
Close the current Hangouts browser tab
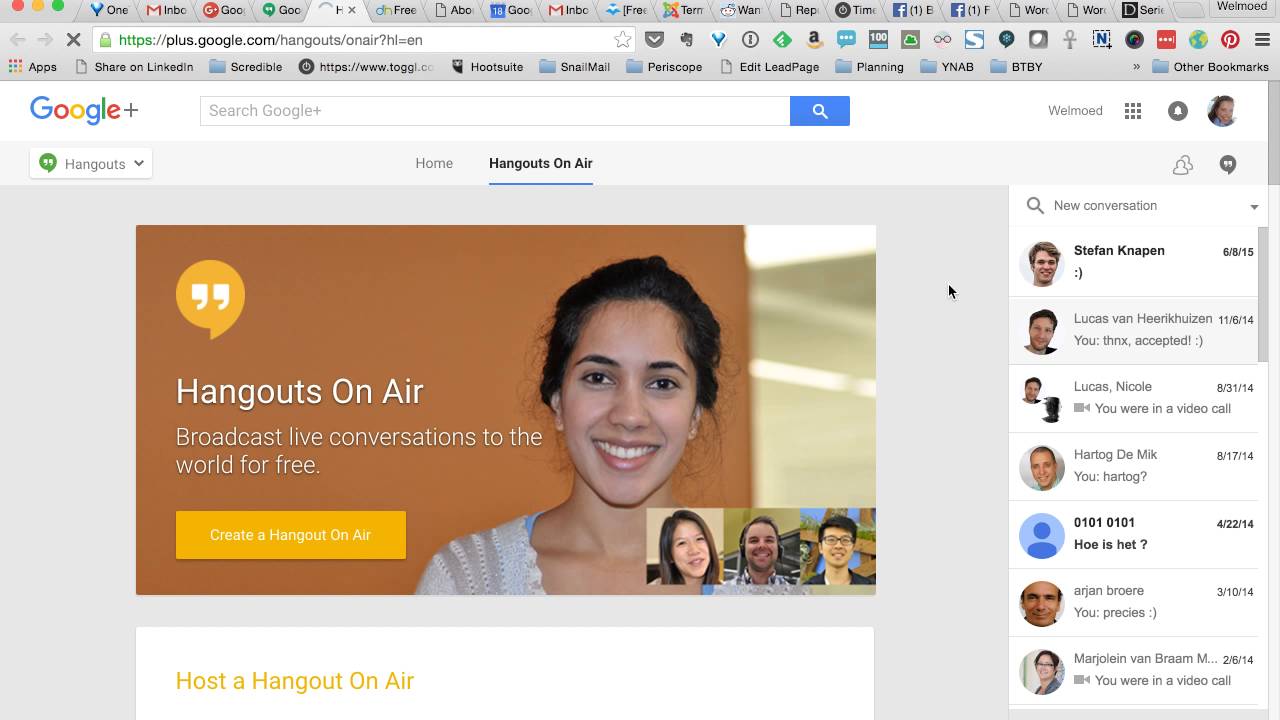pyautogui.click(x=352, y=10)
